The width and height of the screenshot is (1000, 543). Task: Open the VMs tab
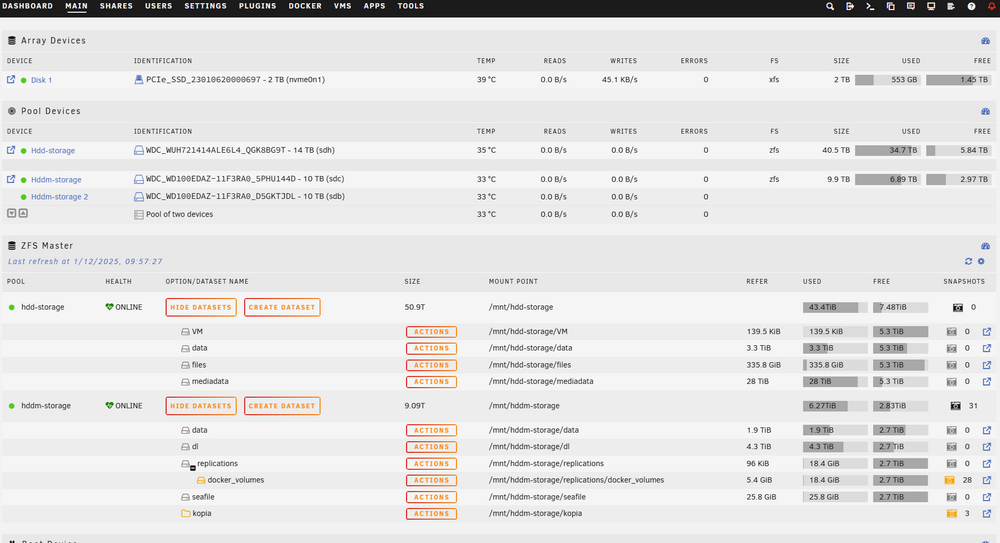pyautogui.click(x=342, y=6)
